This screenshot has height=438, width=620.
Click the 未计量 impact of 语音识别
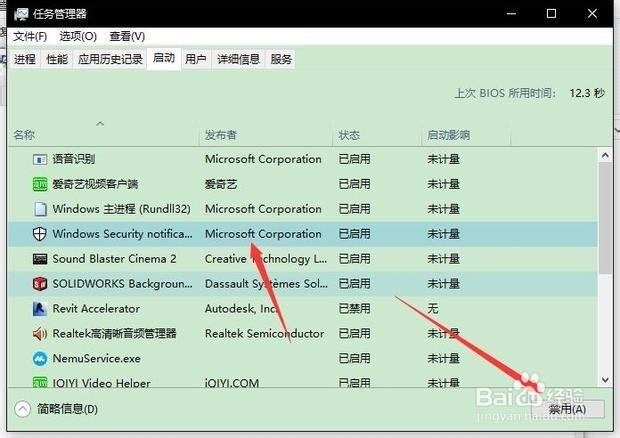point(443,159)
